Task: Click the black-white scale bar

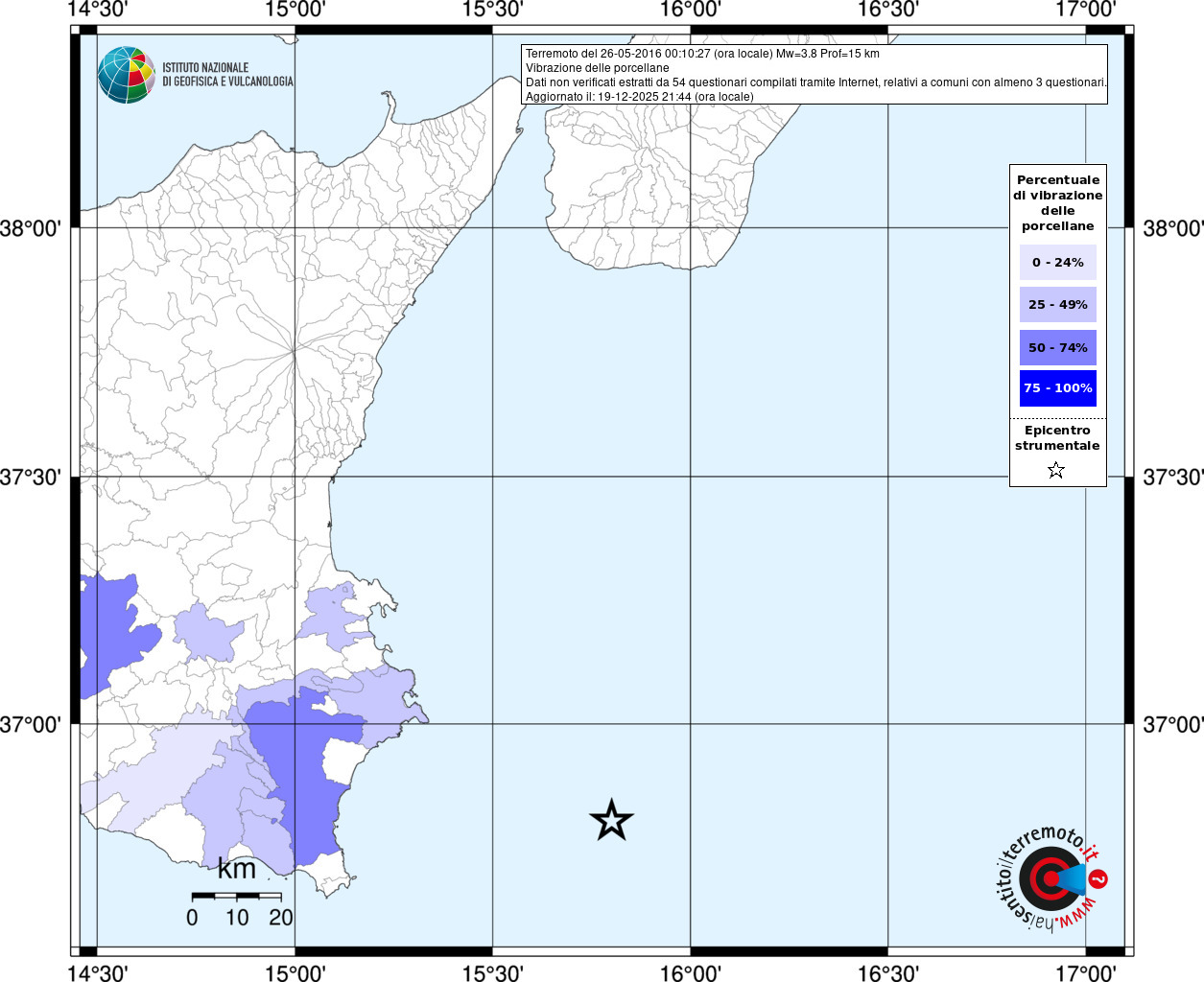Action: click(236, 896)
